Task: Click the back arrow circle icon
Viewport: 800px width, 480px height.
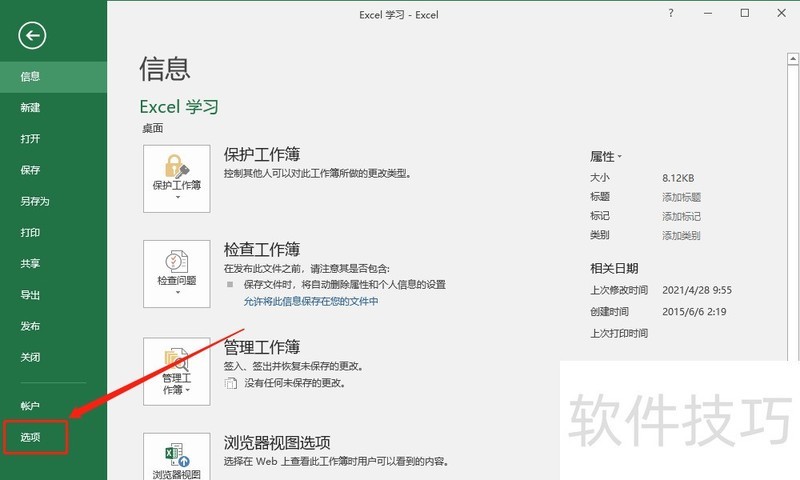Action: (x=33, y=36)
